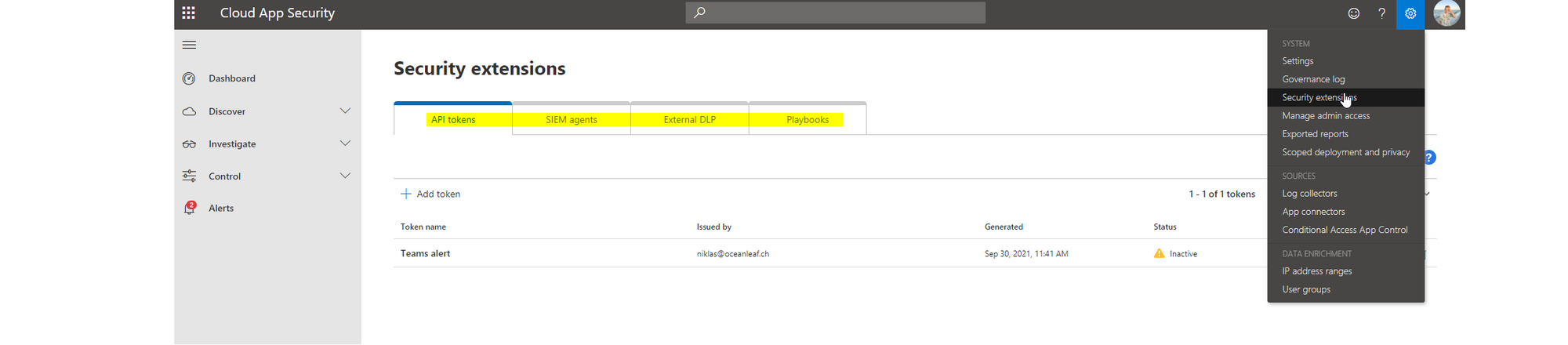
Task: Switch to the External DLP tab
Action: point(690,119)
